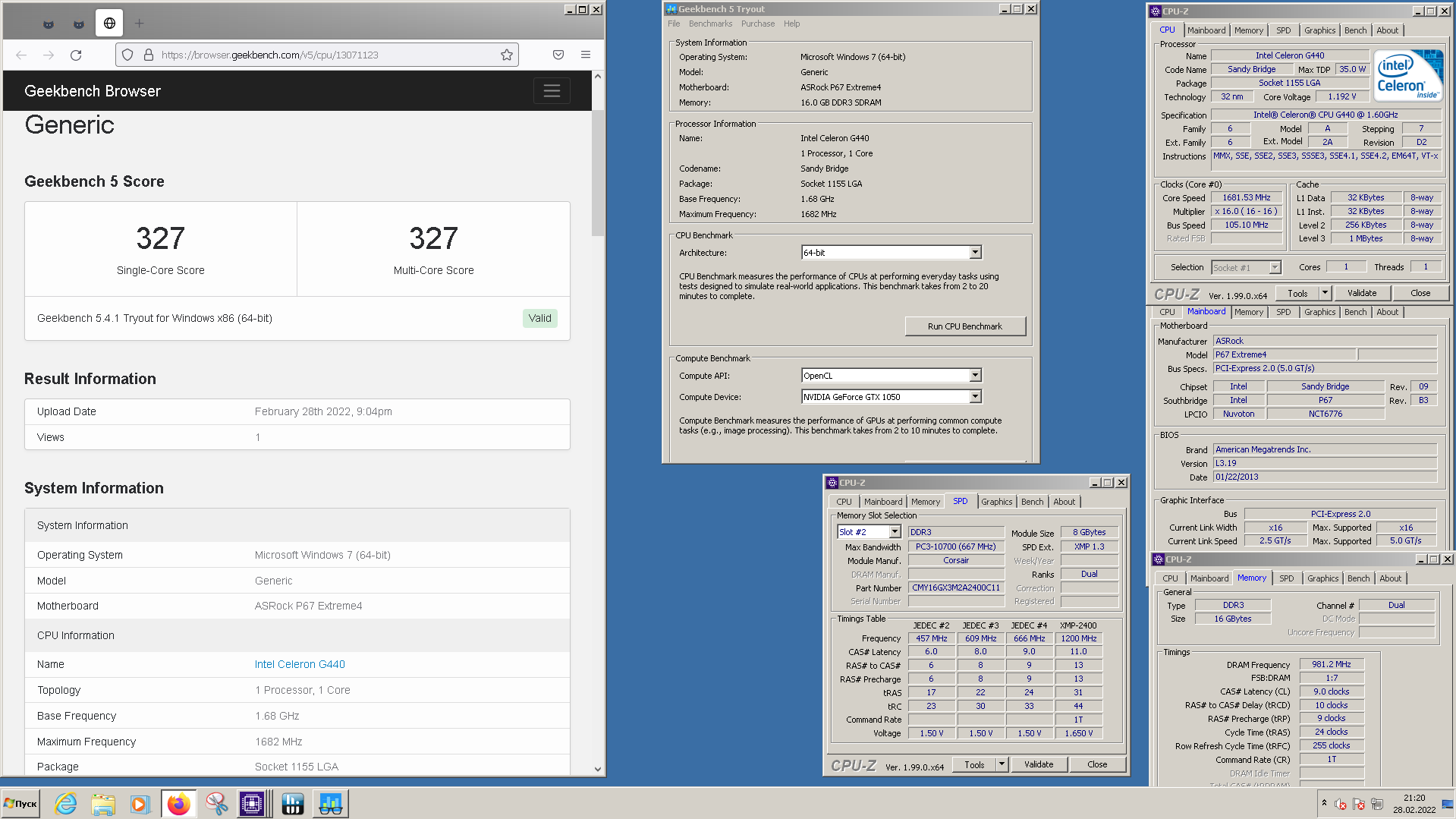
Task: Select About tab in the Memory CPU-Z window
Action: coord(1390,578)
